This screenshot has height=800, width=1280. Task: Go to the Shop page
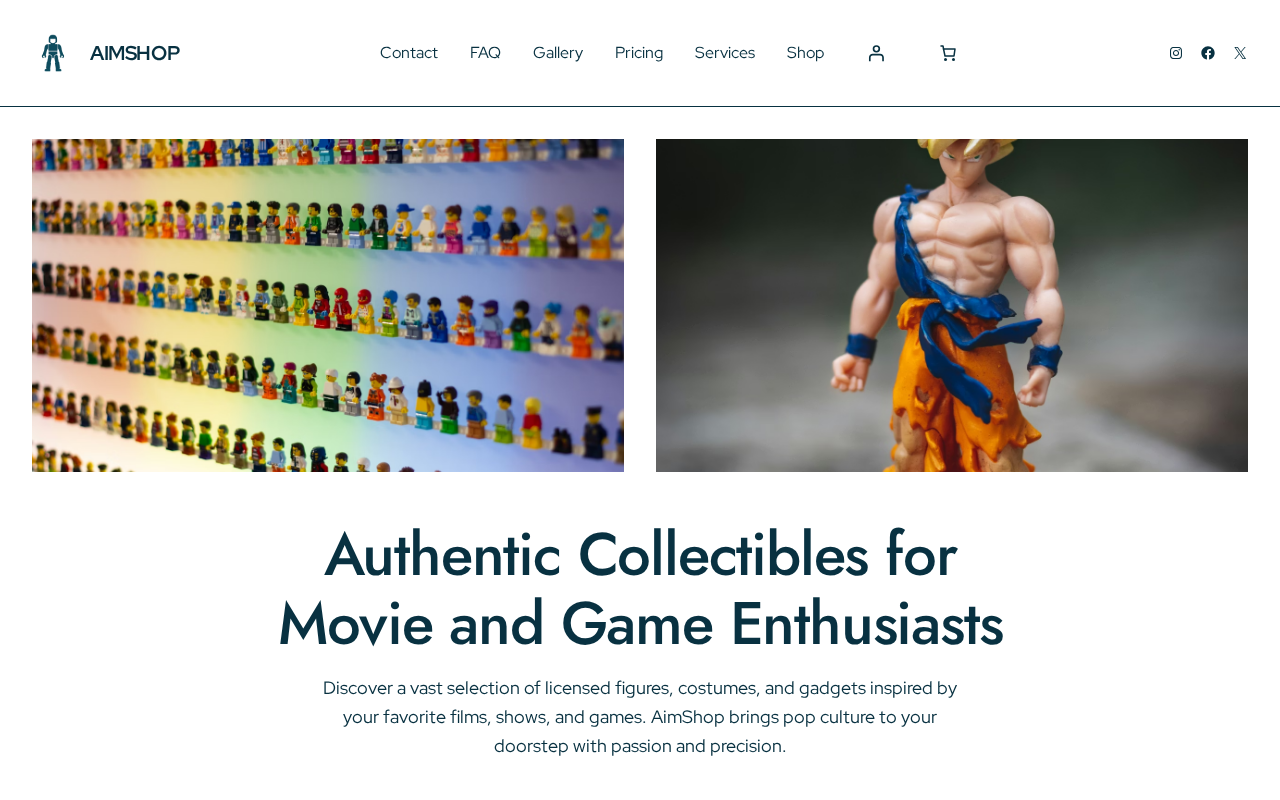(806, 53)
